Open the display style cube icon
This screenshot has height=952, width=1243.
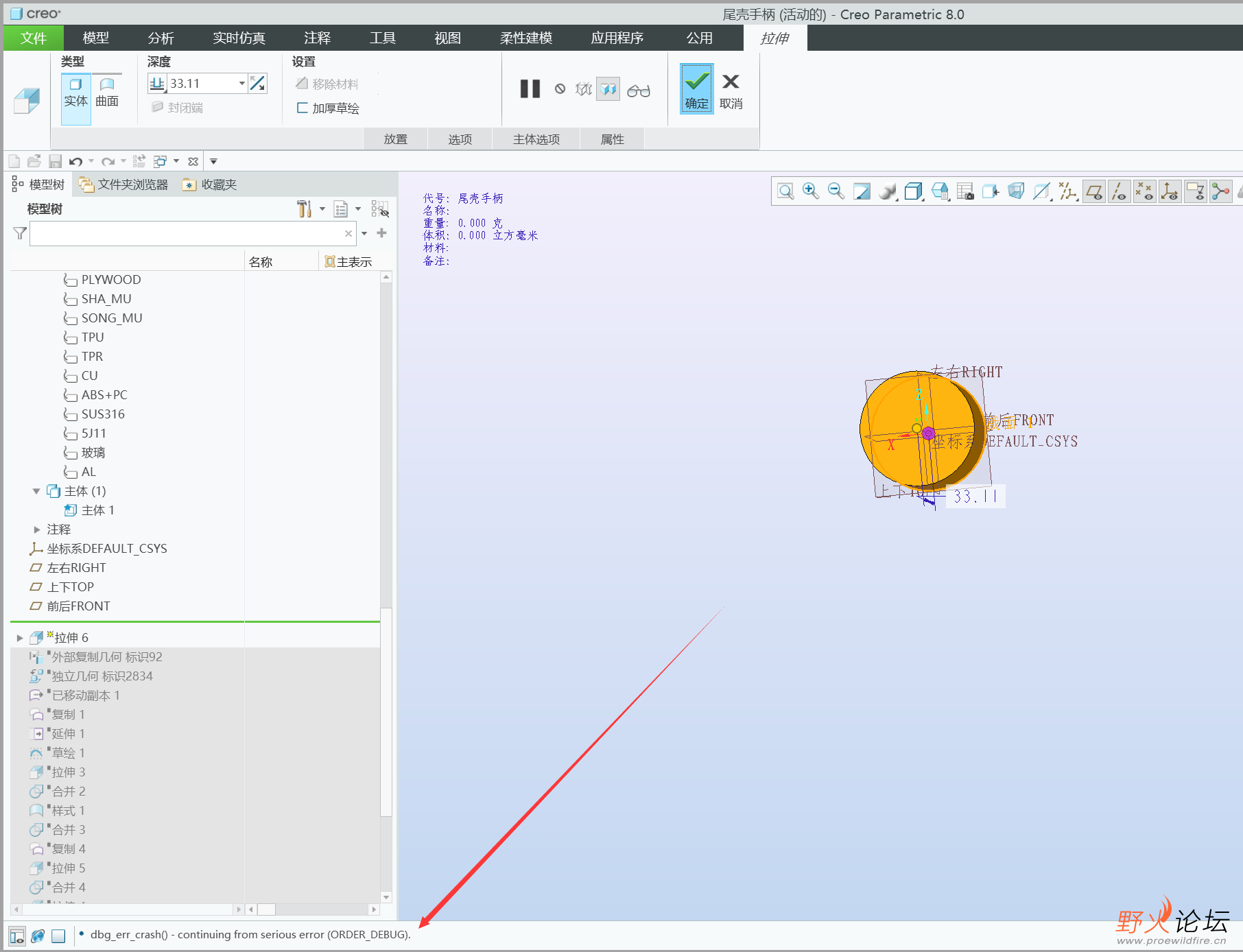pyautogui.click(x=913, y=191)
